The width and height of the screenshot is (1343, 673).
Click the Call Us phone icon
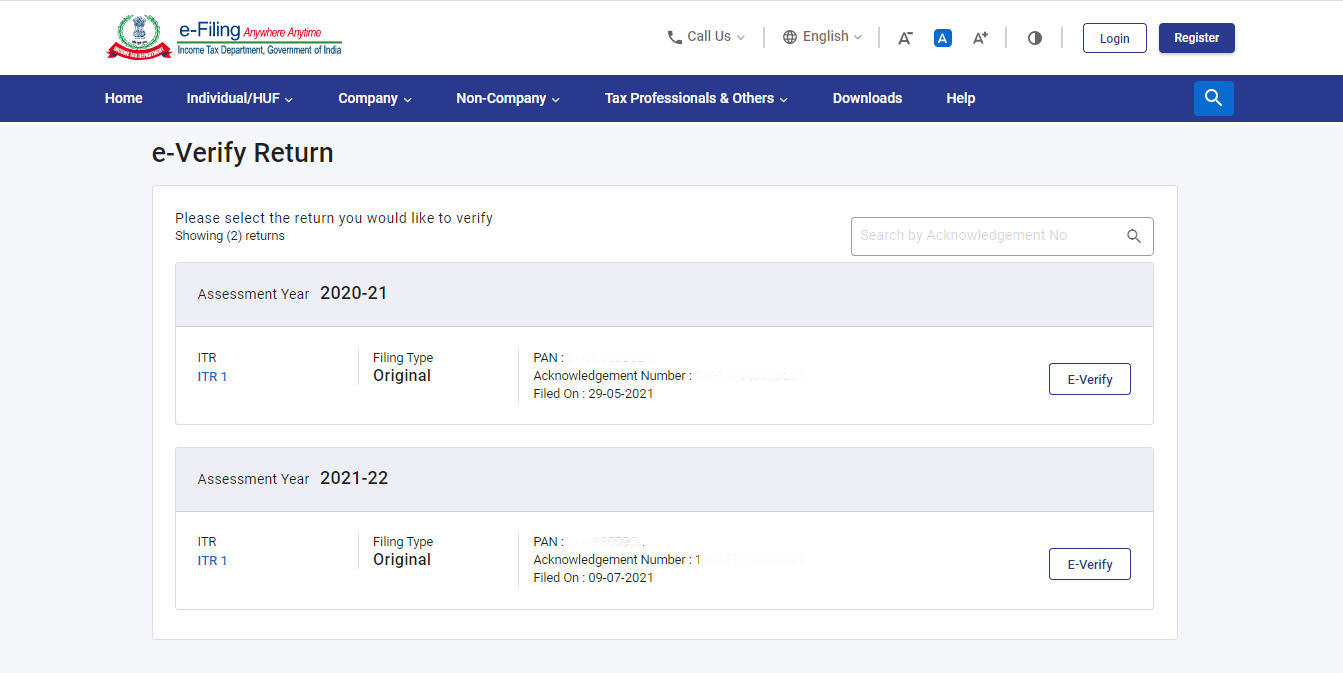tap(675, 36)
